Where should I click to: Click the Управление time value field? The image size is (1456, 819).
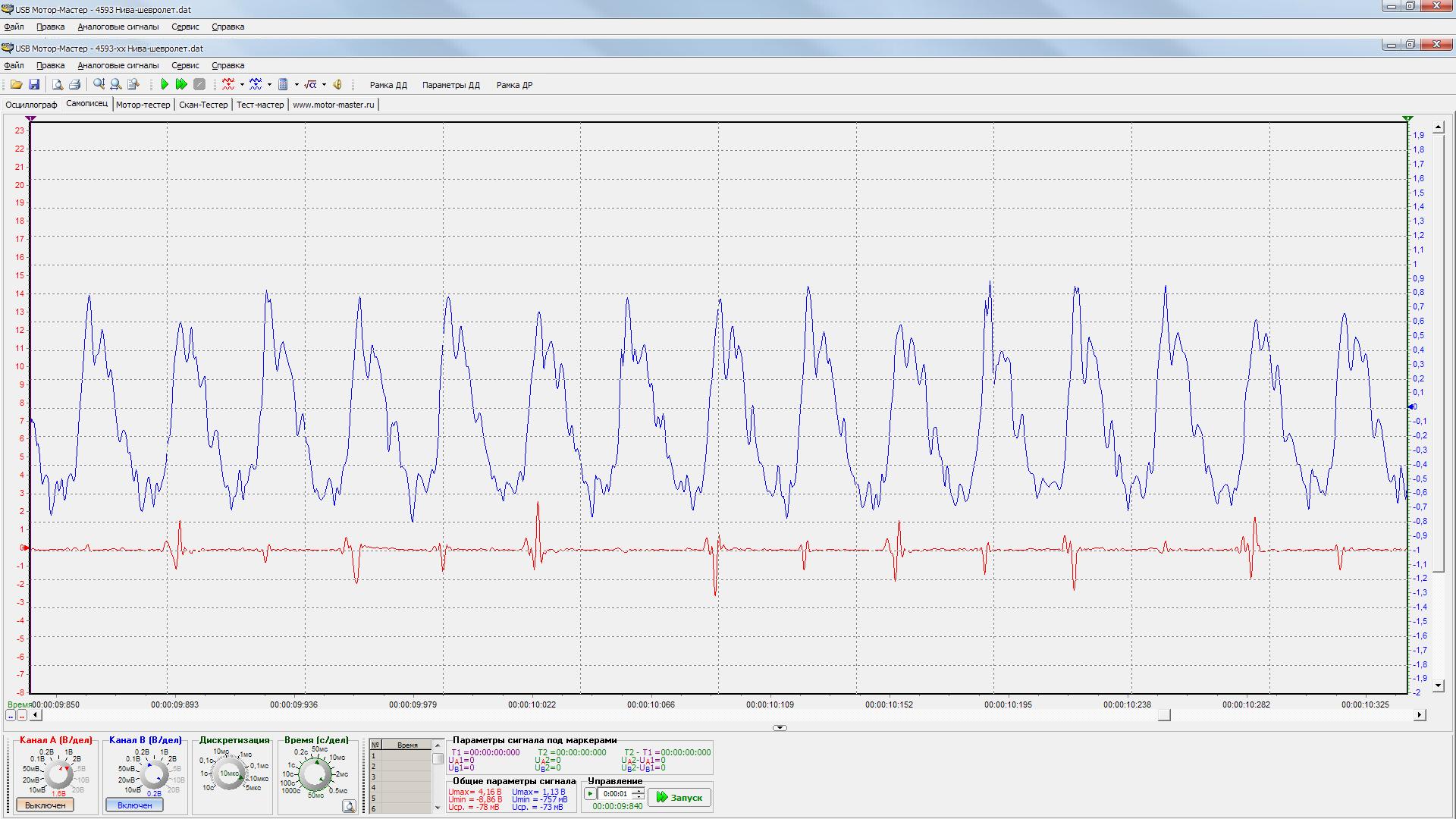[616, 794]
